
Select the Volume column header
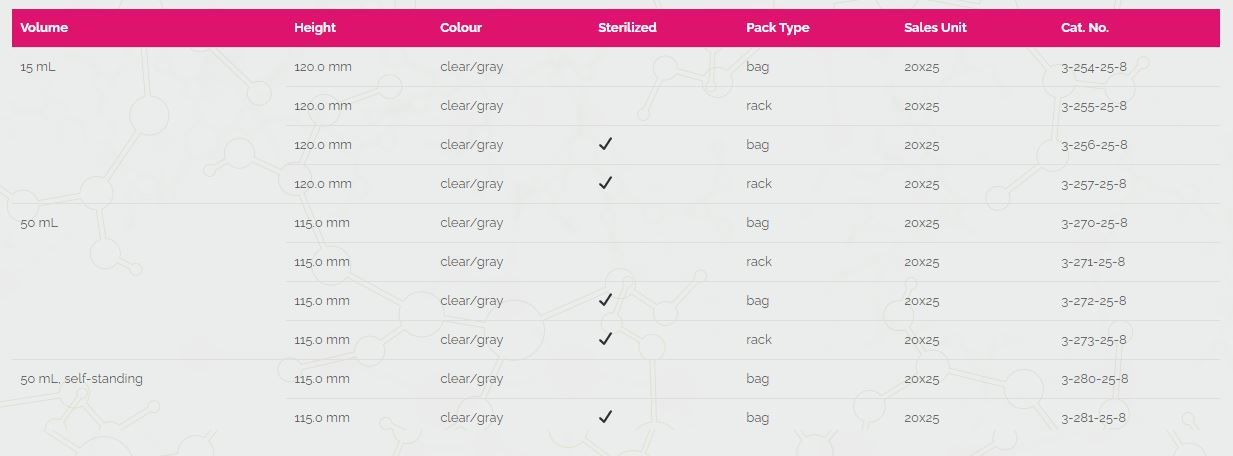click(44, 28)
